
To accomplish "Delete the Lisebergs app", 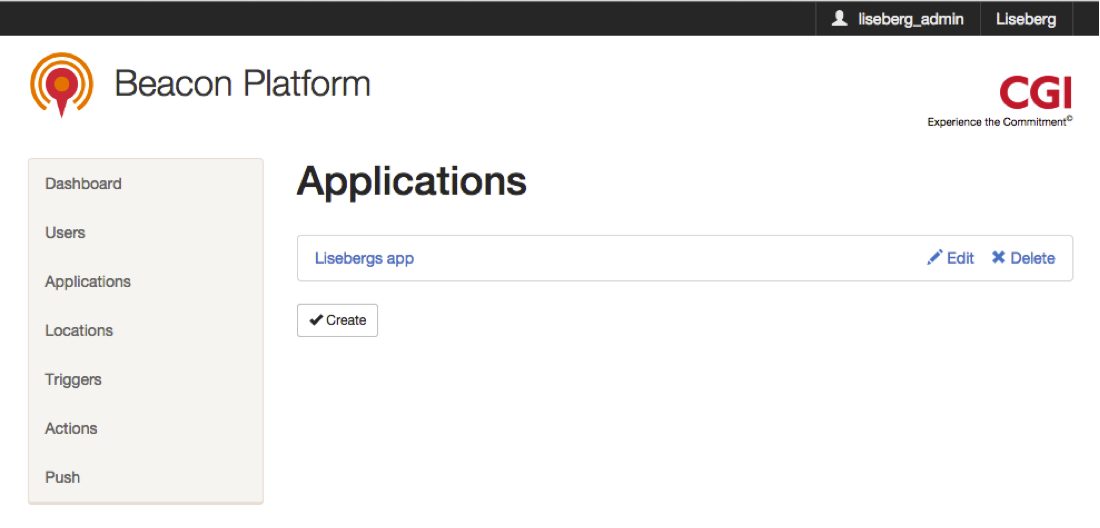I will [x=1023, y=258].
